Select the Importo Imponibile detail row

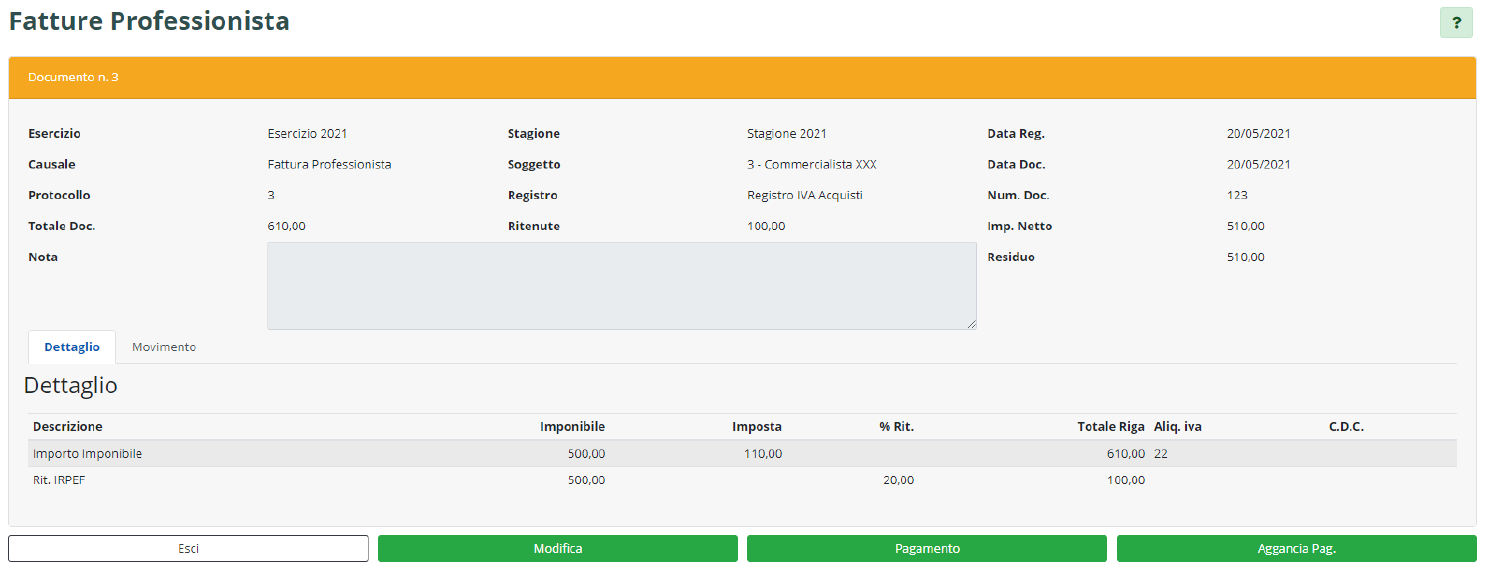pyautogui.click(x=88, y=454)
